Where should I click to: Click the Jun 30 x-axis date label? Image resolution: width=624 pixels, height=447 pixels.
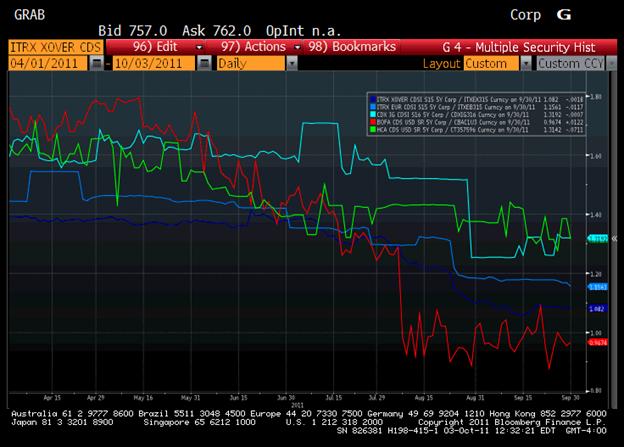click(x=286, y=398)
